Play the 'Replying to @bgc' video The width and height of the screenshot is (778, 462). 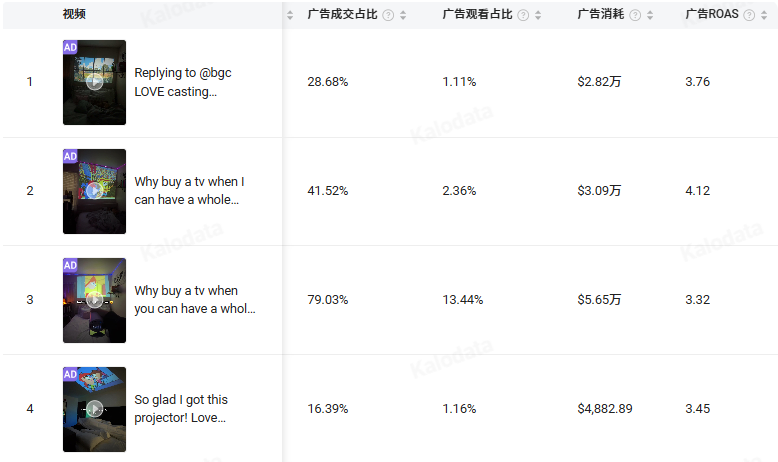(94, 82)
